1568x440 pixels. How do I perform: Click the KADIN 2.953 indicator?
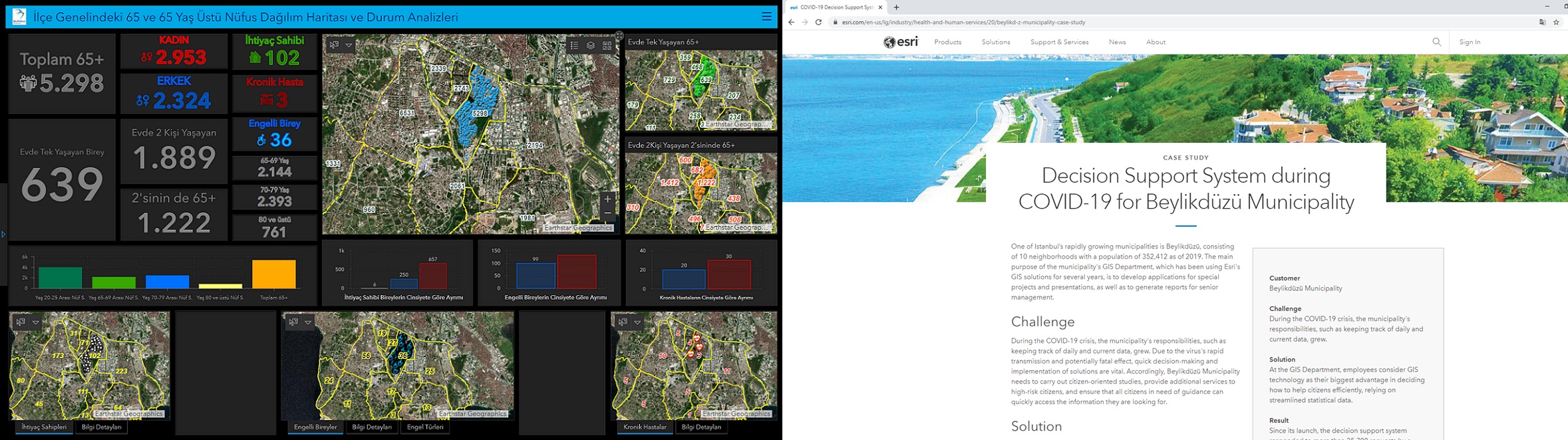coord(174,51)
